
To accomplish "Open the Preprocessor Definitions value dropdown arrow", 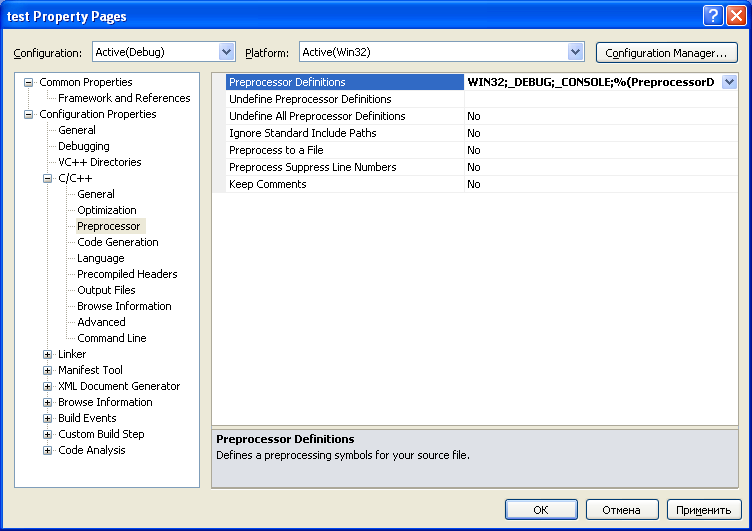I will (x=729, y=82).
